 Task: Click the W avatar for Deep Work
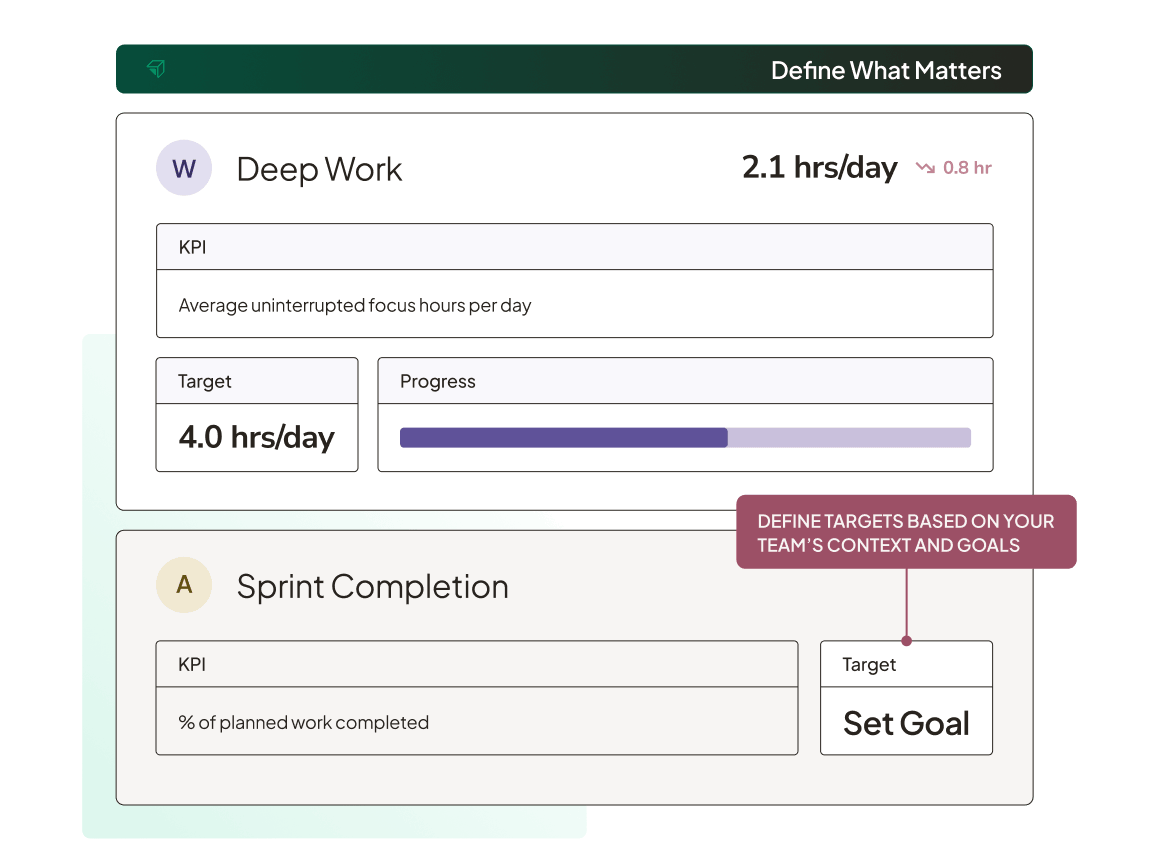pos(184,168)
